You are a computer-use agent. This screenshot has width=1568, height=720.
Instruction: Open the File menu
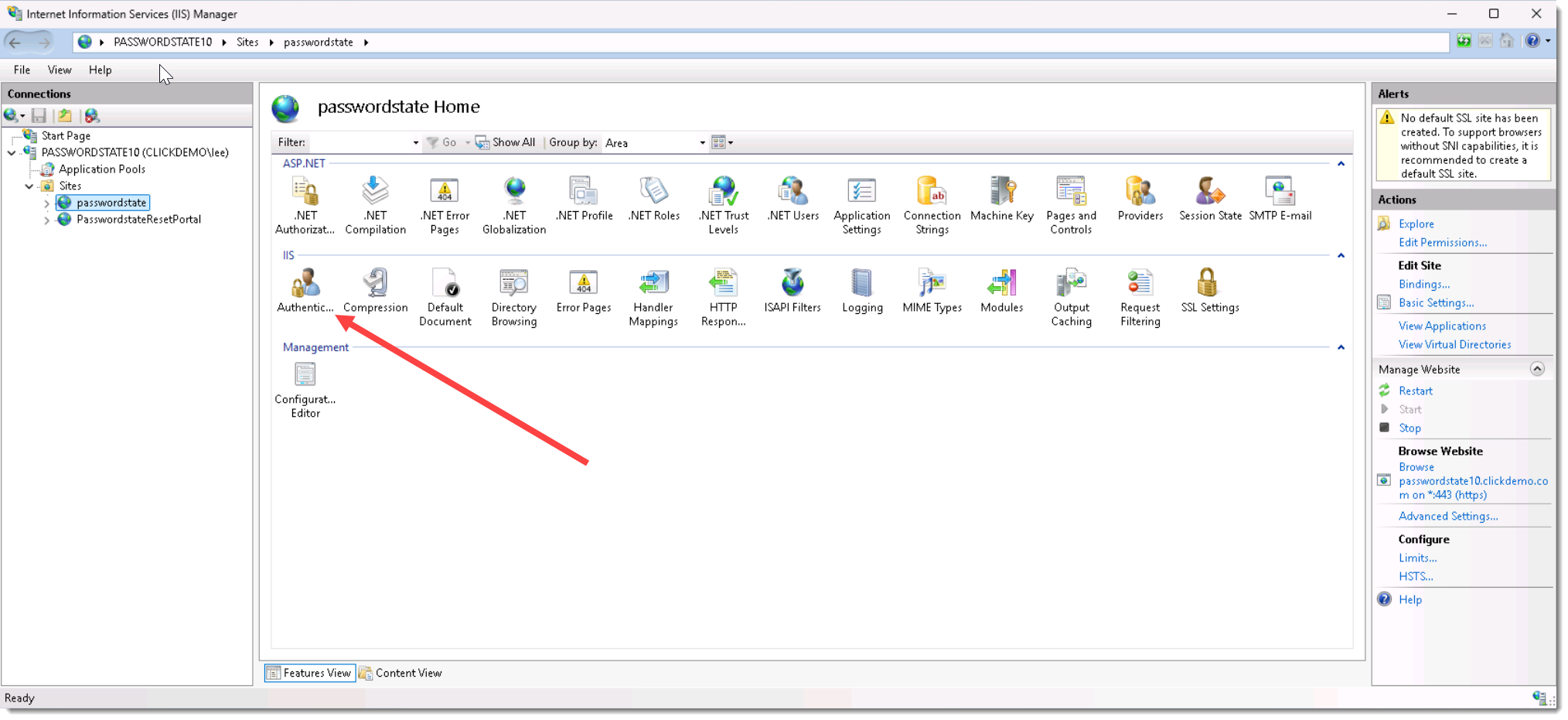click(x=22, y=70)
